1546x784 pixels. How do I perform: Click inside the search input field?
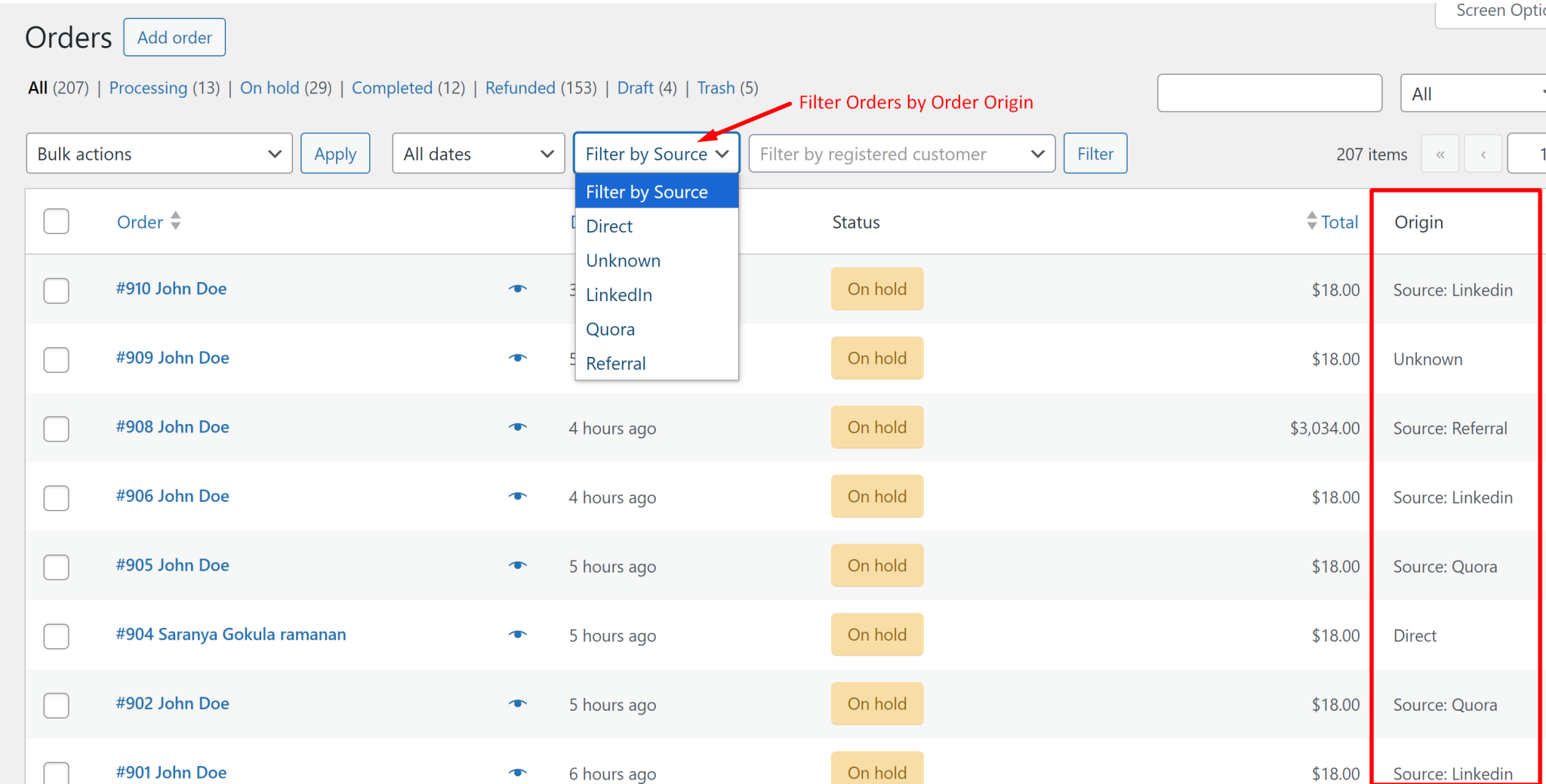pos(1269,93)
